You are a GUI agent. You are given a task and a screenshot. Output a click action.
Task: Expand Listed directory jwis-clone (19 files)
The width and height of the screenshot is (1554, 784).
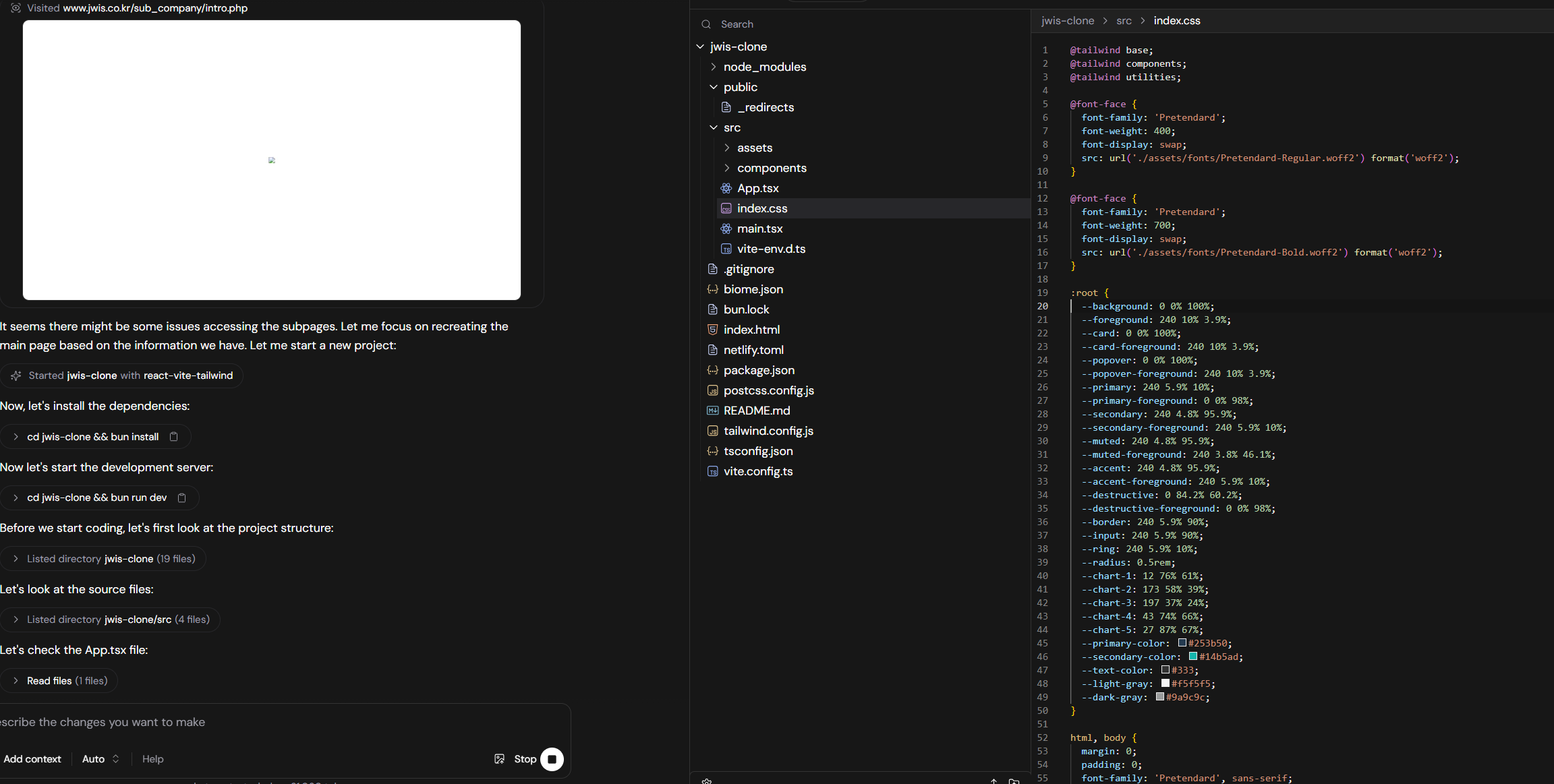pos(16,559)
